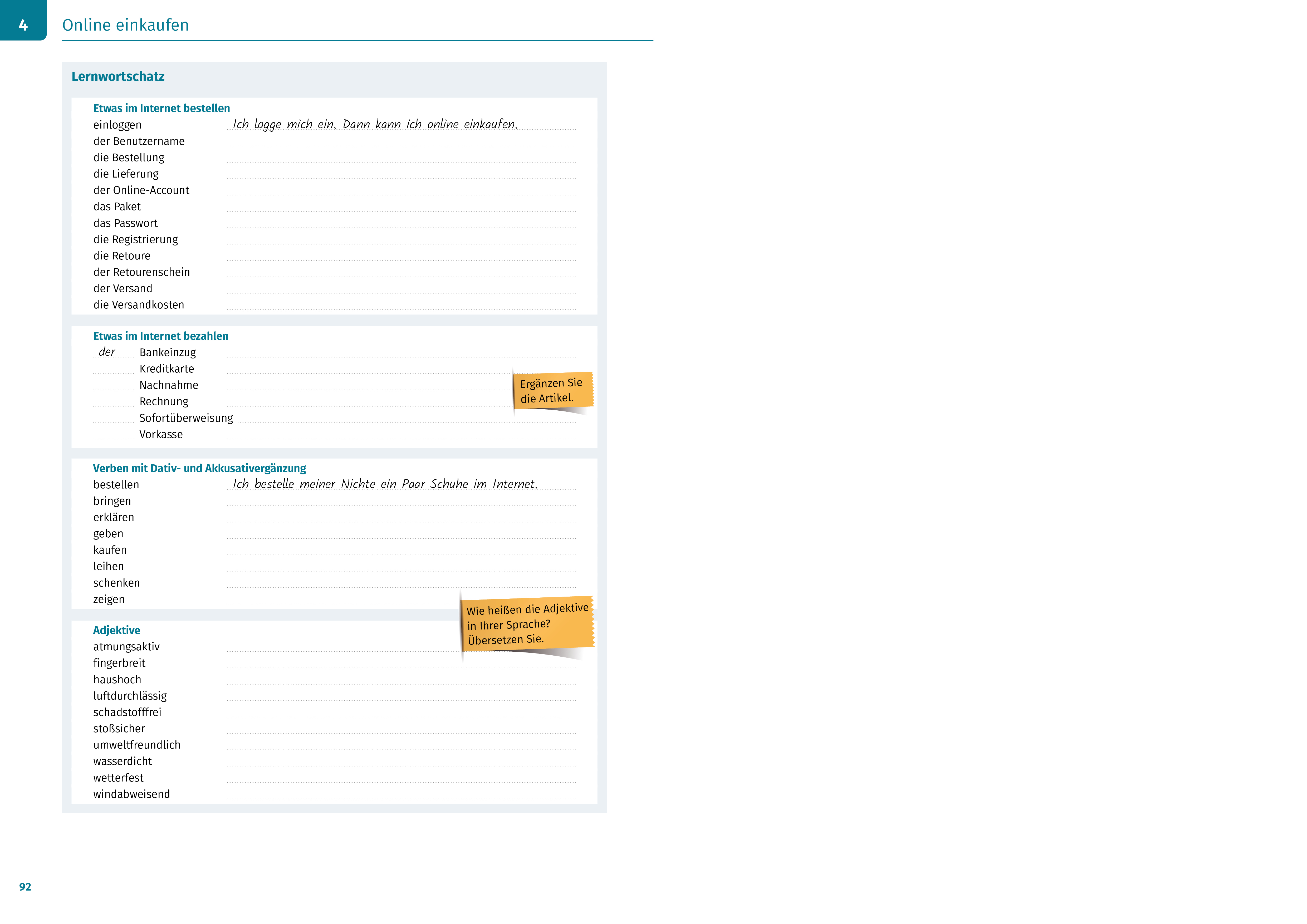This screenshot has height=924, width=1307.
Task: Click the adjective 'wetterfest'
Action: [118, 778]
